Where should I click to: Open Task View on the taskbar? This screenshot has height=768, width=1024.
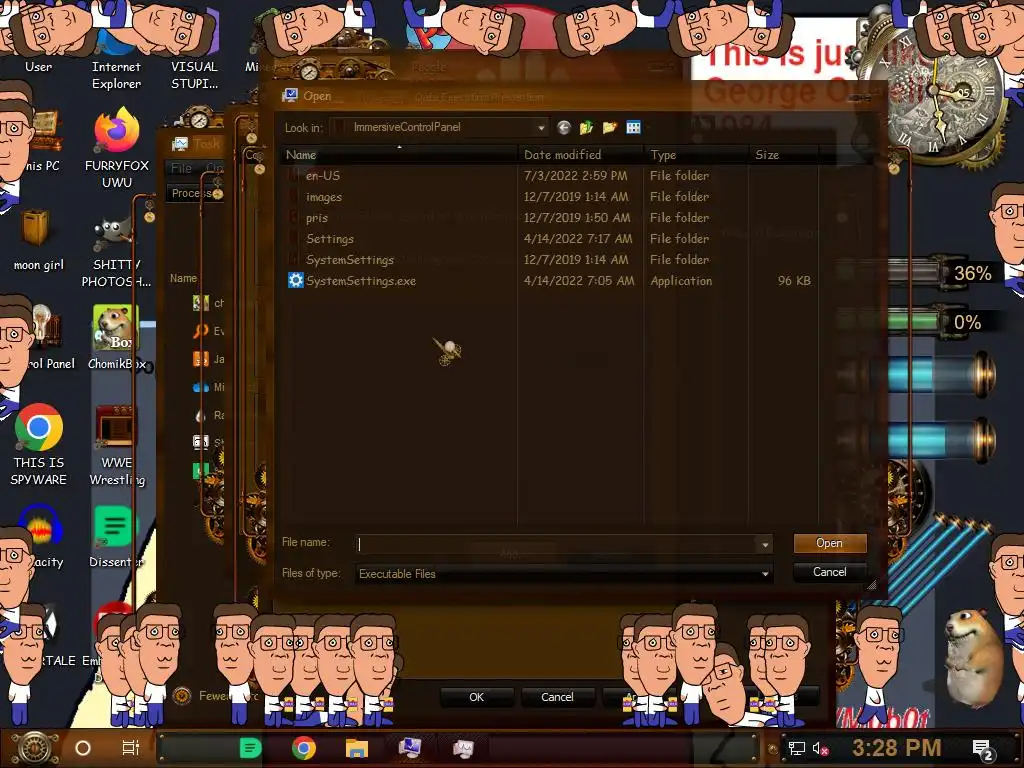point(131,748)
